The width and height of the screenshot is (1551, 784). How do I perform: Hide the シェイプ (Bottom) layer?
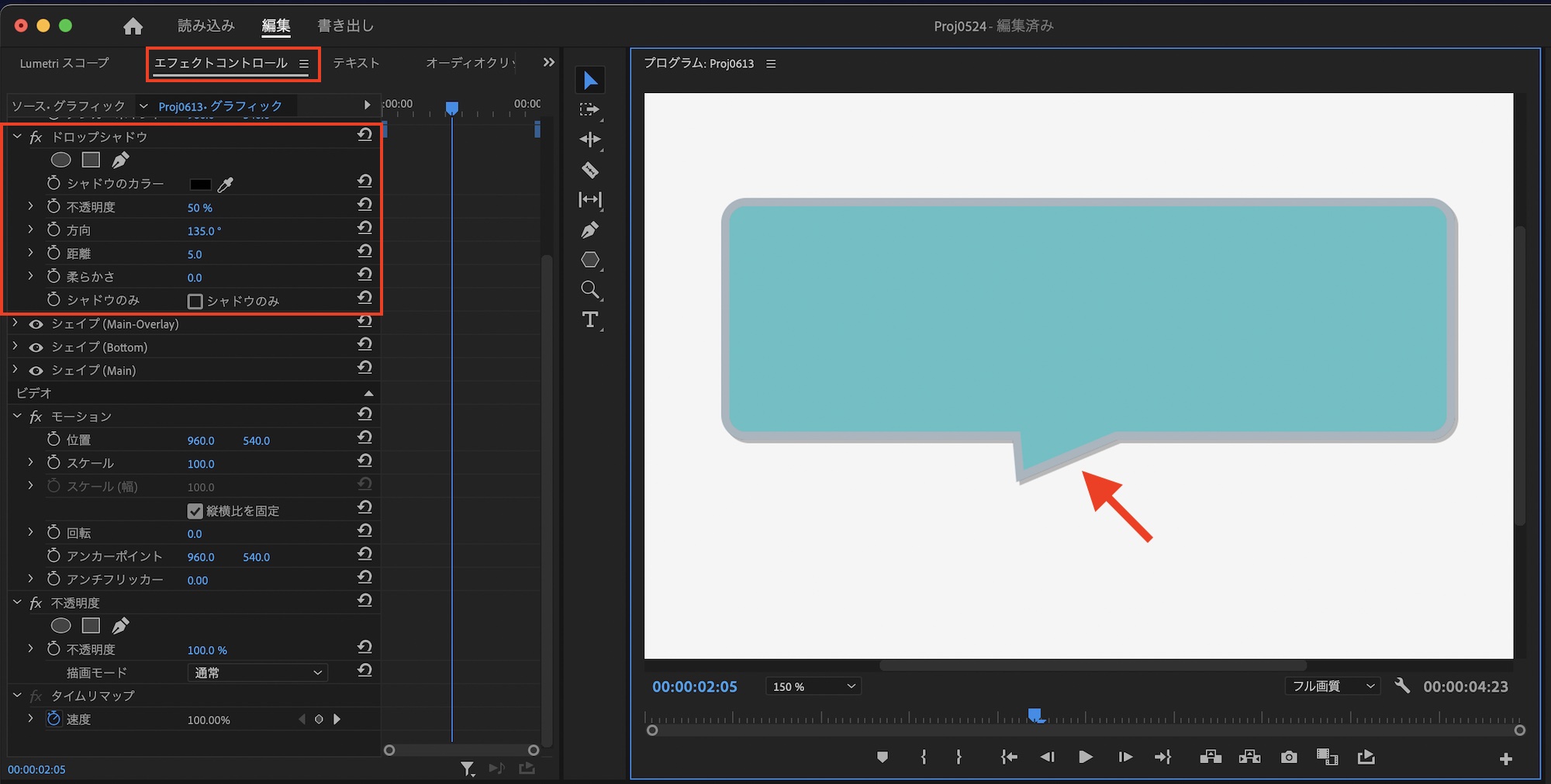tap(36, 347)
